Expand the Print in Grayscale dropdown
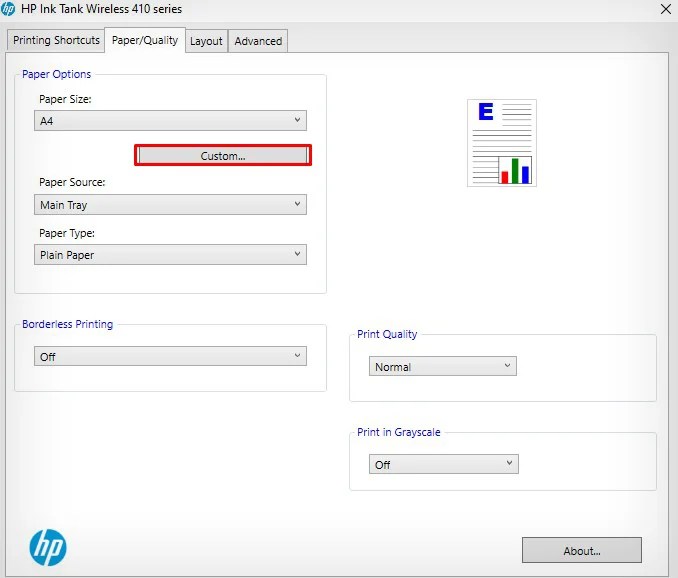Screen dimensions: 678x578 point(444,464)
